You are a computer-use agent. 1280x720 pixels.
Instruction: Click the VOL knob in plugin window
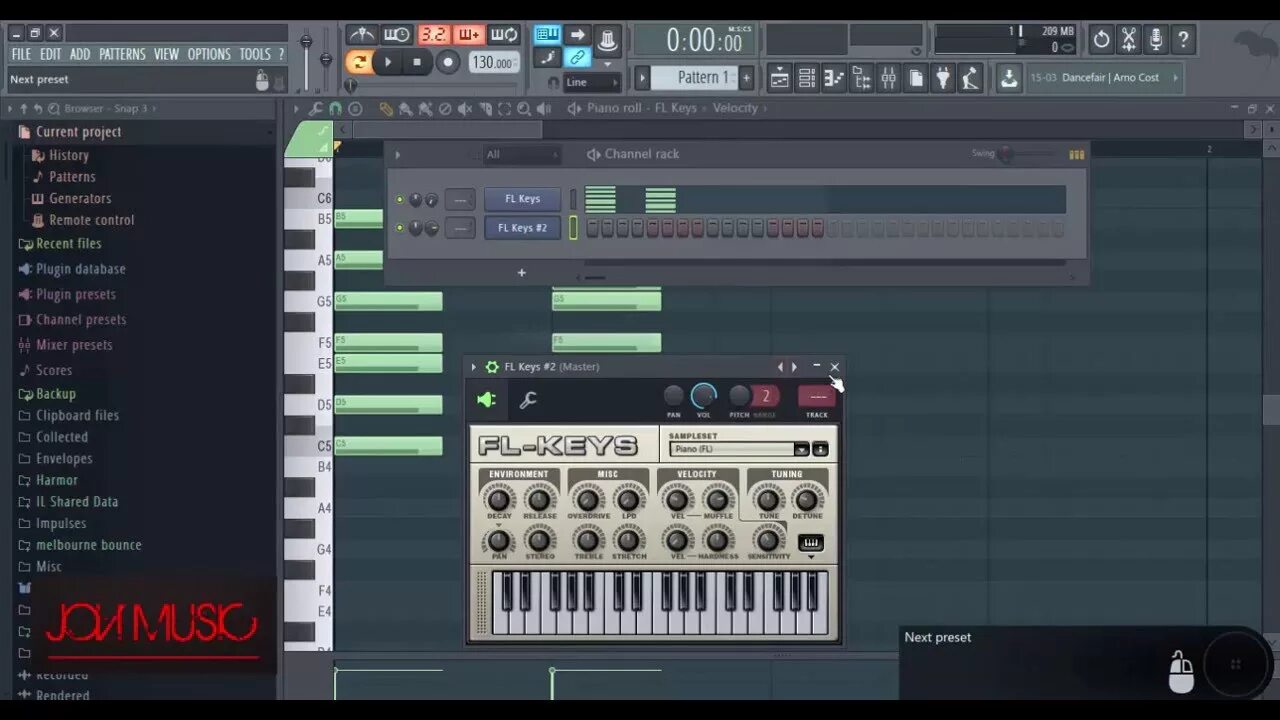[x=704, y=396]
